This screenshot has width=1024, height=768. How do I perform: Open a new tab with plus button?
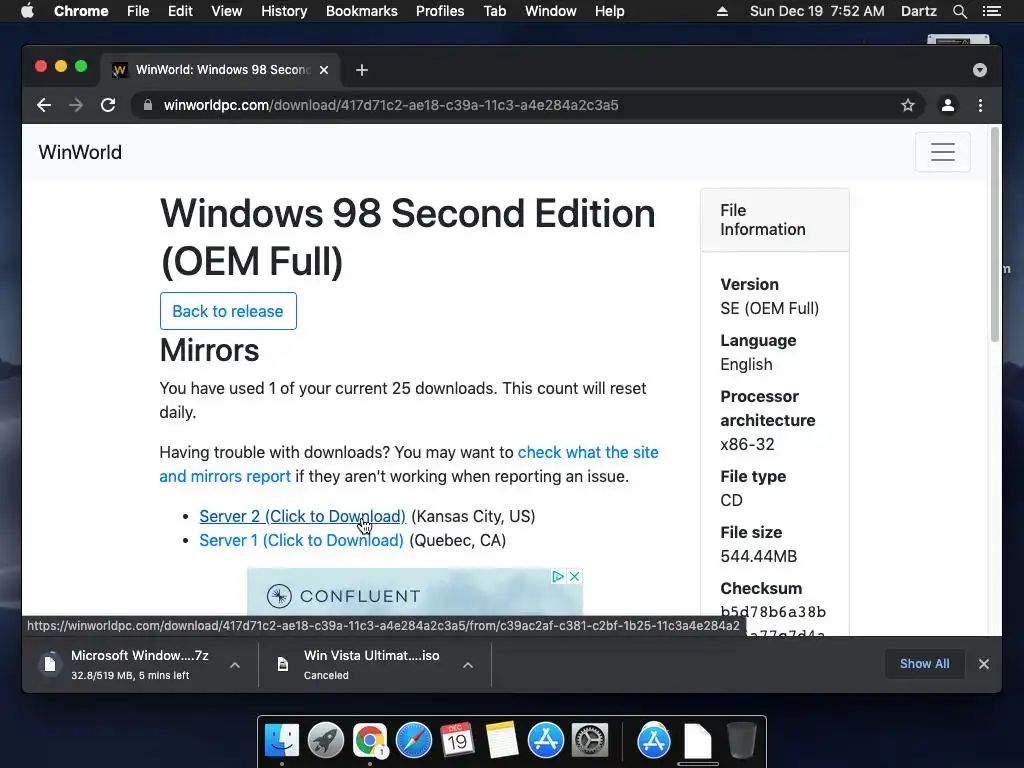click(x=362, y=70)
